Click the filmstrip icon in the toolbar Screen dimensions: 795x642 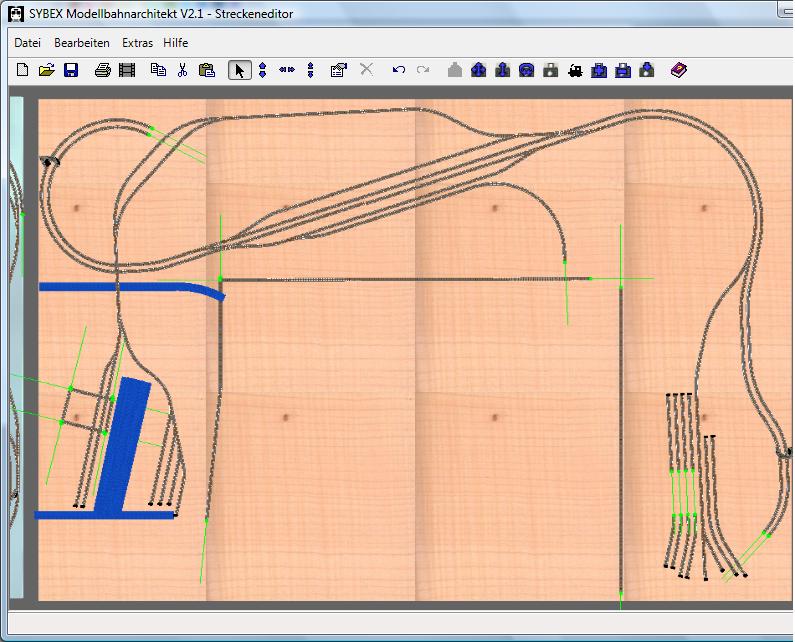[127, 70]
